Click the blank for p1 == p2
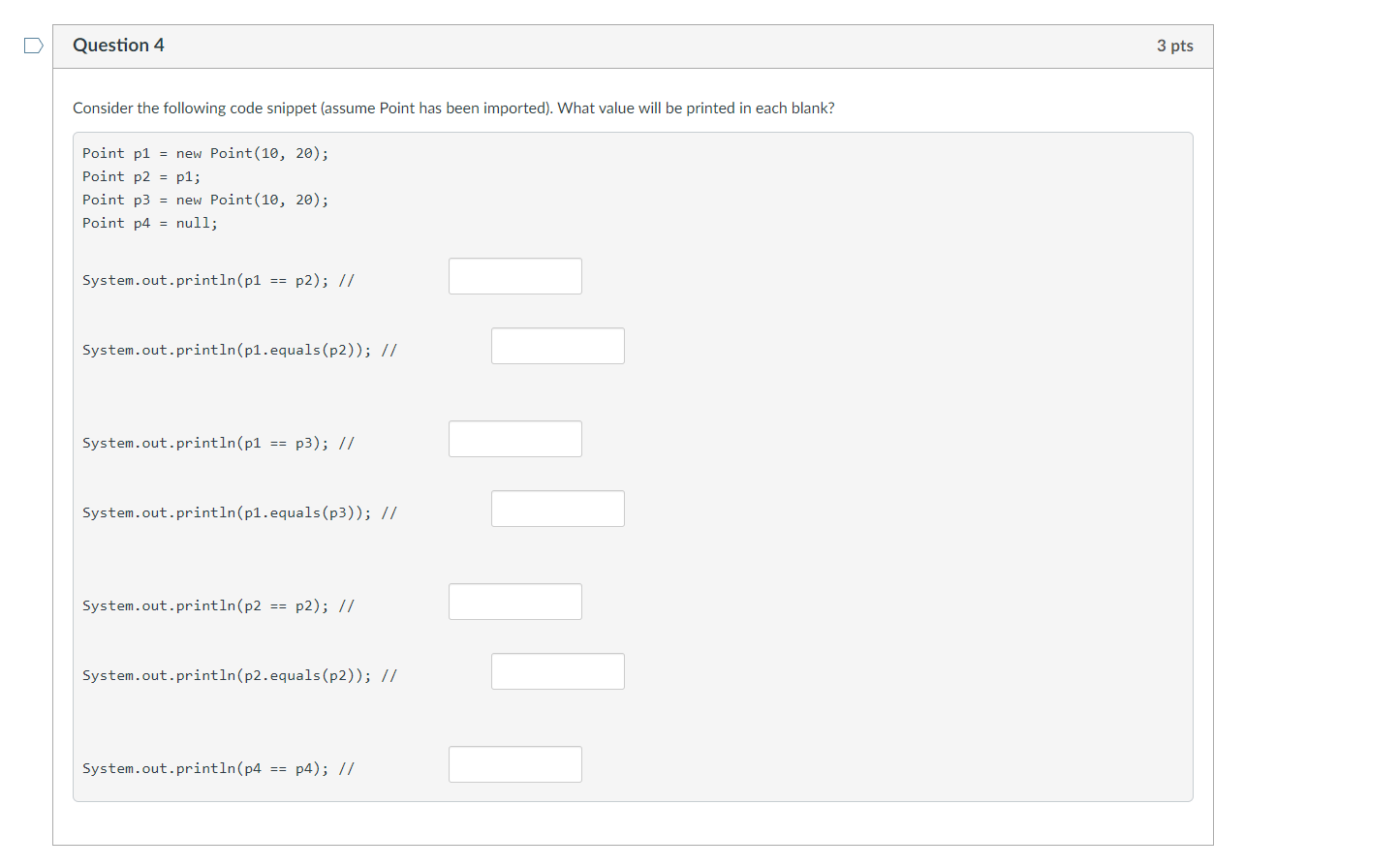Viewport: 1400px width, 867px height. coord(515,276)
